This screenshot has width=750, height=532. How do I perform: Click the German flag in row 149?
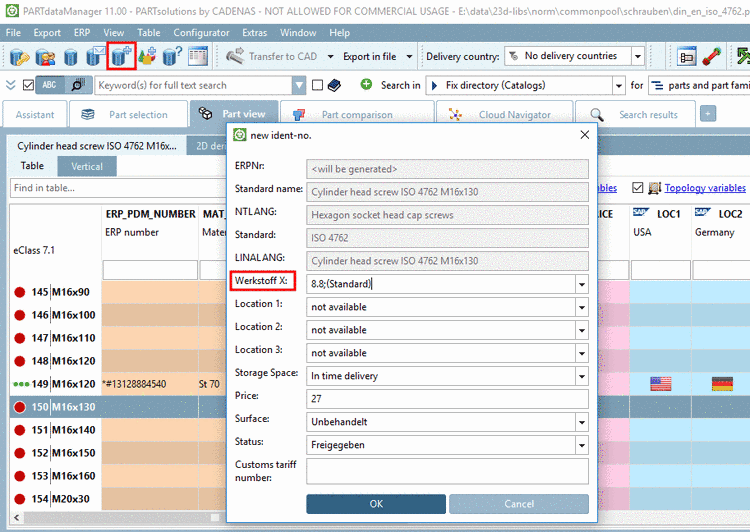click(x=722, y=384)
